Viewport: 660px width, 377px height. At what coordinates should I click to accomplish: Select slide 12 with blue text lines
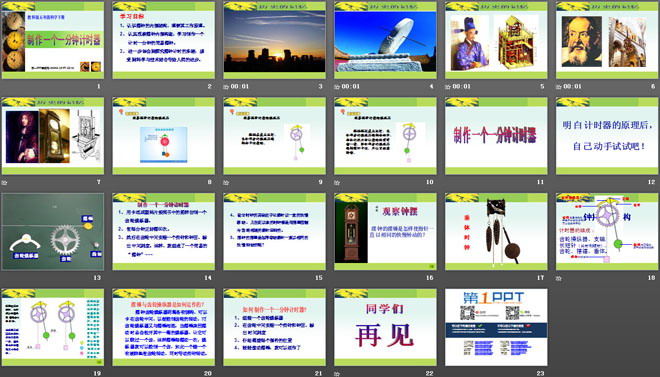tap(607, 136)
